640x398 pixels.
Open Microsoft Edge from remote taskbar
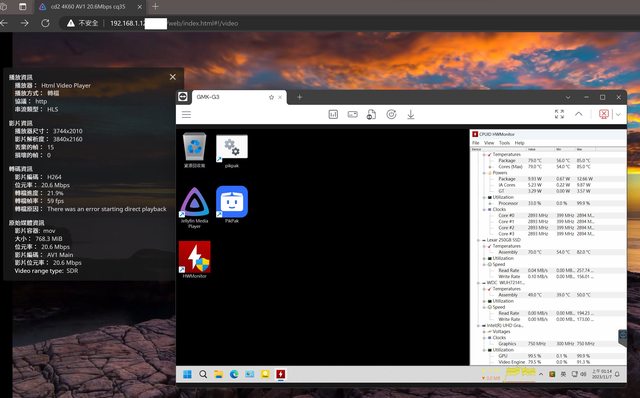point(234,374)
